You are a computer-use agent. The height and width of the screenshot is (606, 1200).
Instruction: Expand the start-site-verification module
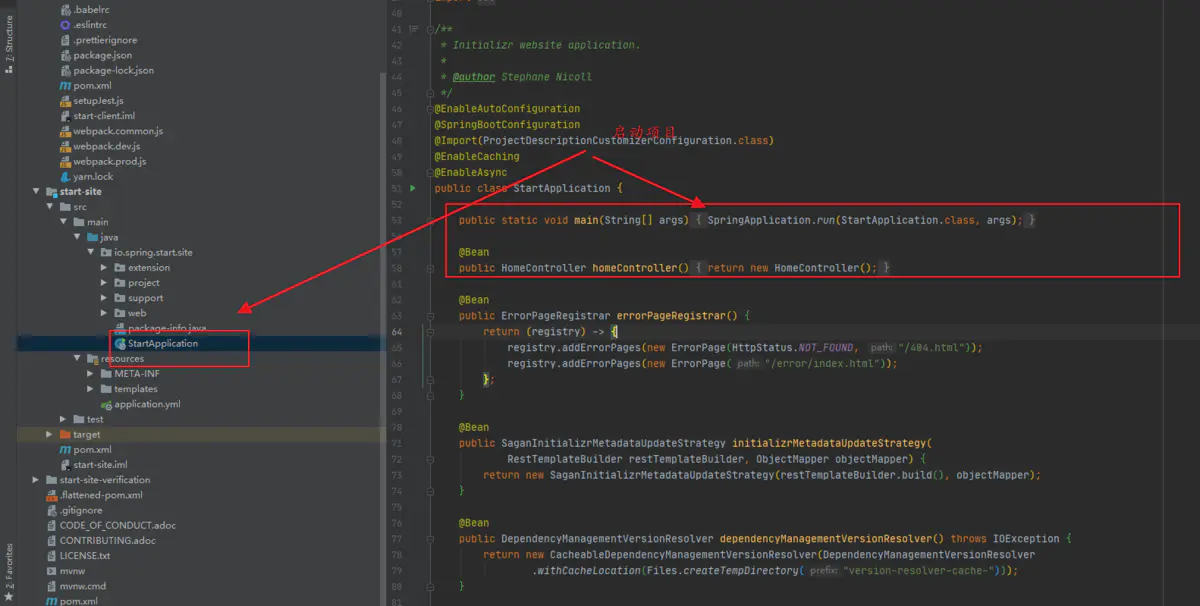(x=37, y=480)
